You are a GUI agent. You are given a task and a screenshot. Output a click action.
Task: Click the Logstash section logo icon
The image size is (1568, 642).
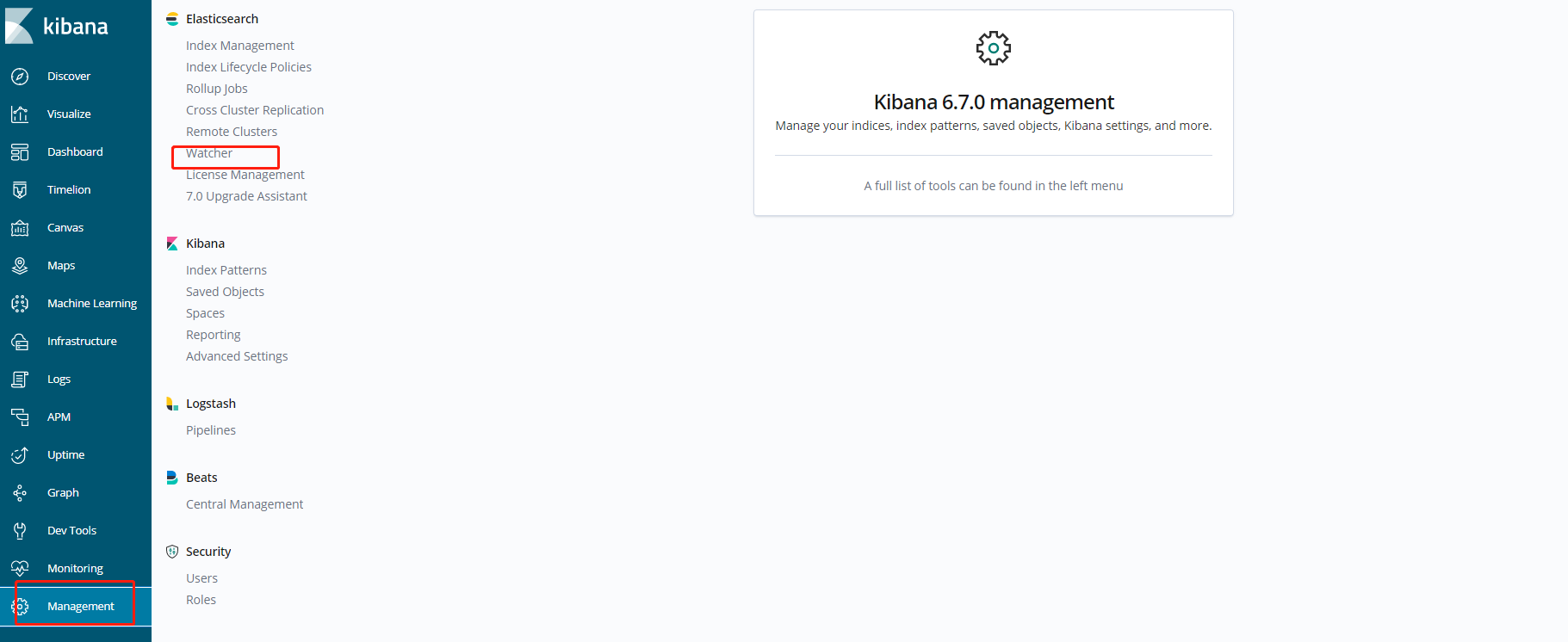172,404
